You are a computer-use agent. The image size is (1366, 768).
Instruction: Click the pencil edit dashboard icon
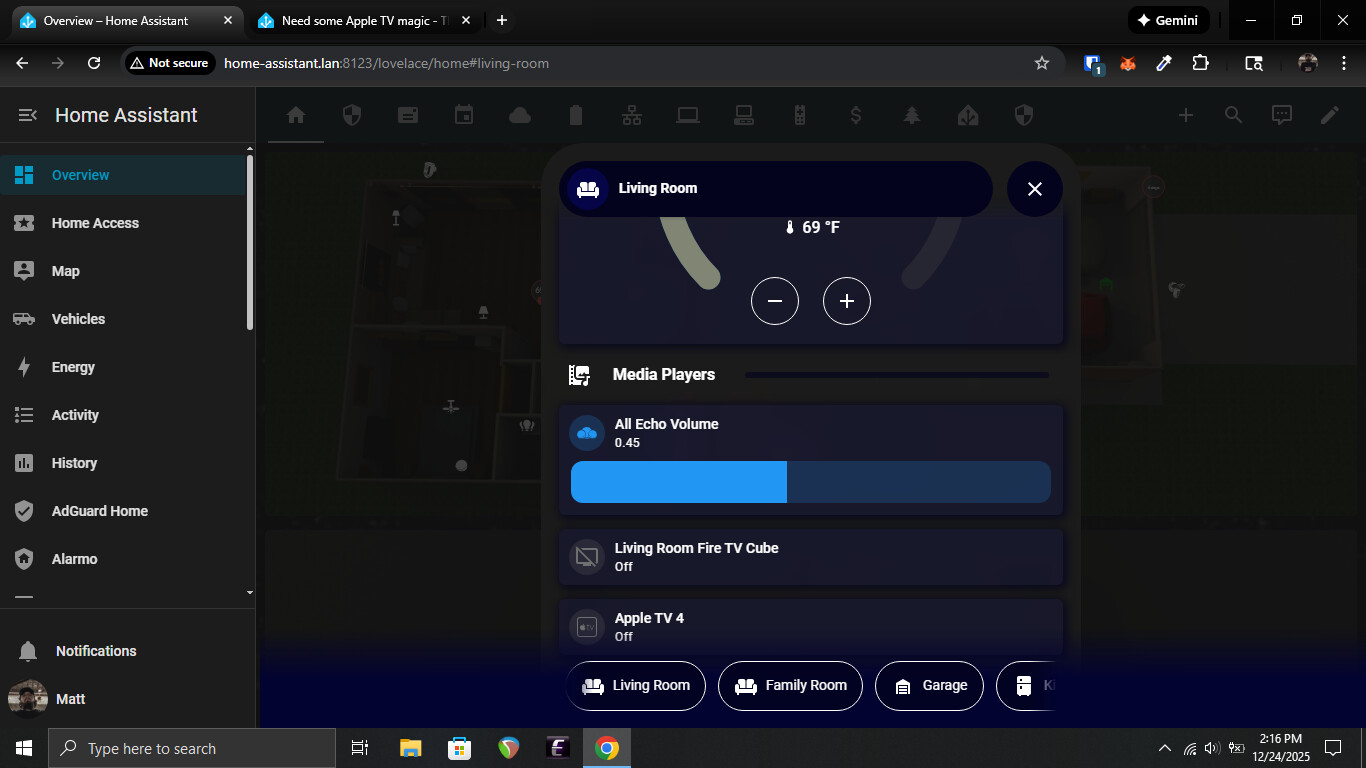1330,115
